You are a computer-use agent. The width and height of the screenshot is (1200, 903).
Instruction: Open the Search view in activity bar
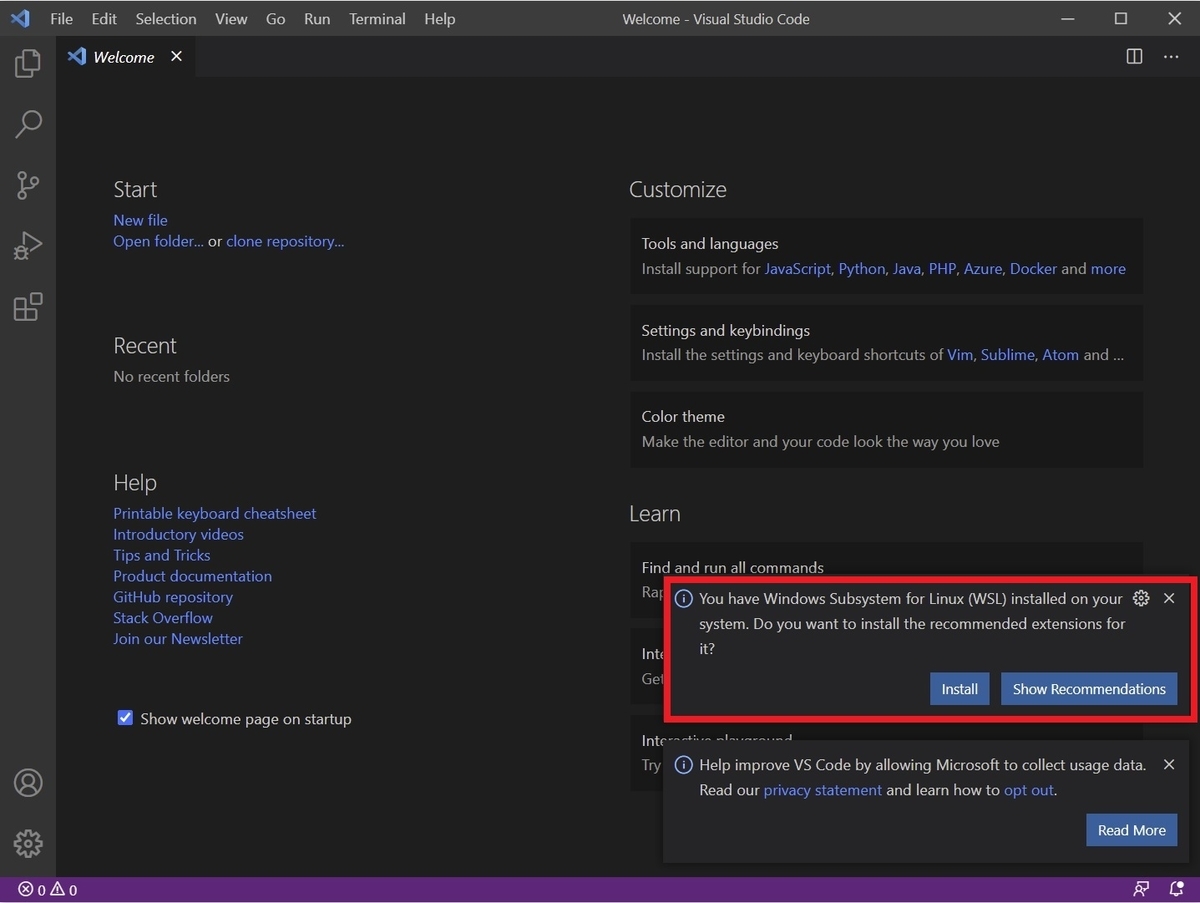tap(28, 124)
